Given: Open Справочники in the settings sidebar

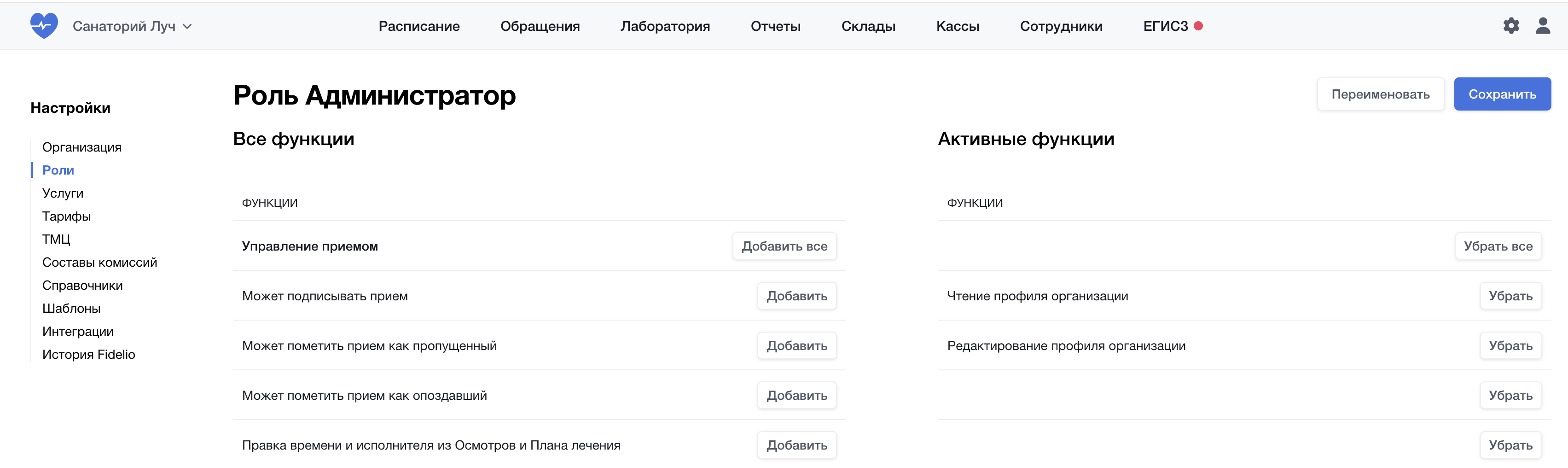Looking at the screenshot, I should [x=82, y=286].
